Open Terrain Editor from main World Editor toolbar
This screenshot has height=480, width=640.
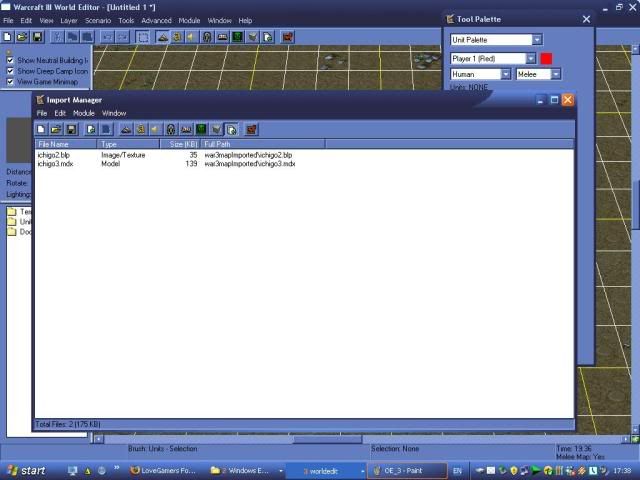pos(162,37)
